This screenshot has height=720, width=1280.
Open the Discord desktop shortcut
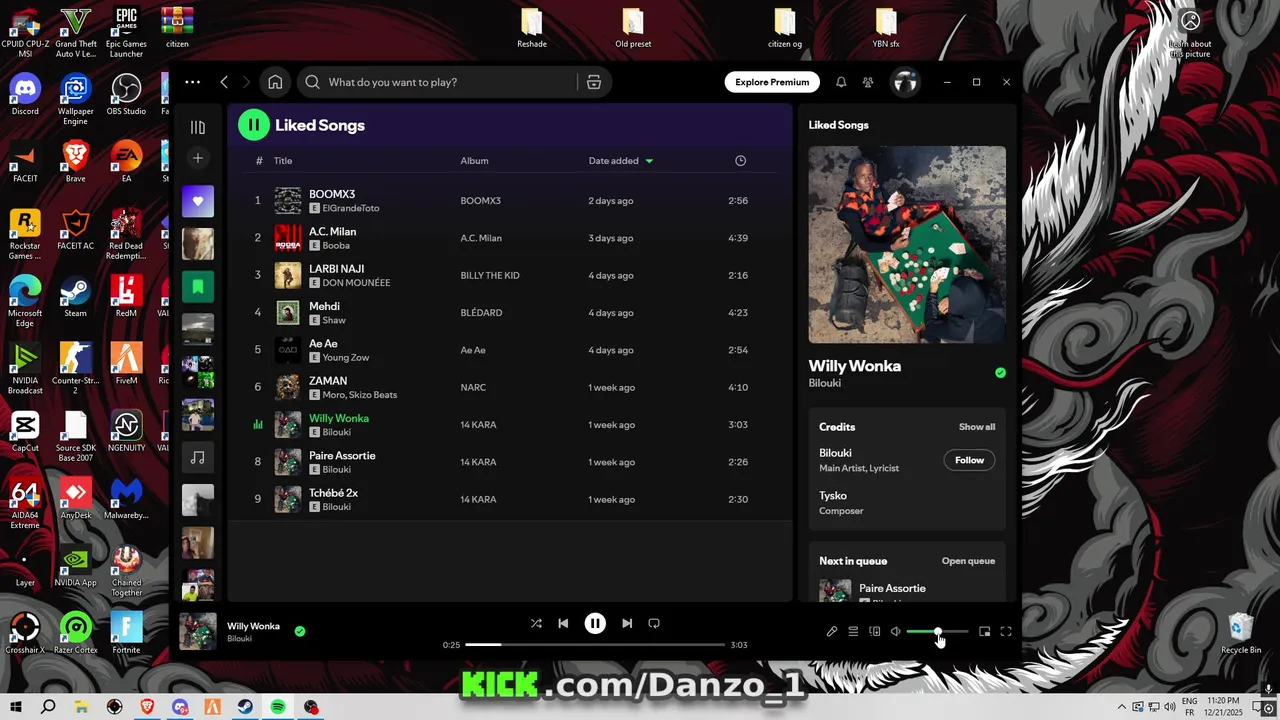coord(25,95)
